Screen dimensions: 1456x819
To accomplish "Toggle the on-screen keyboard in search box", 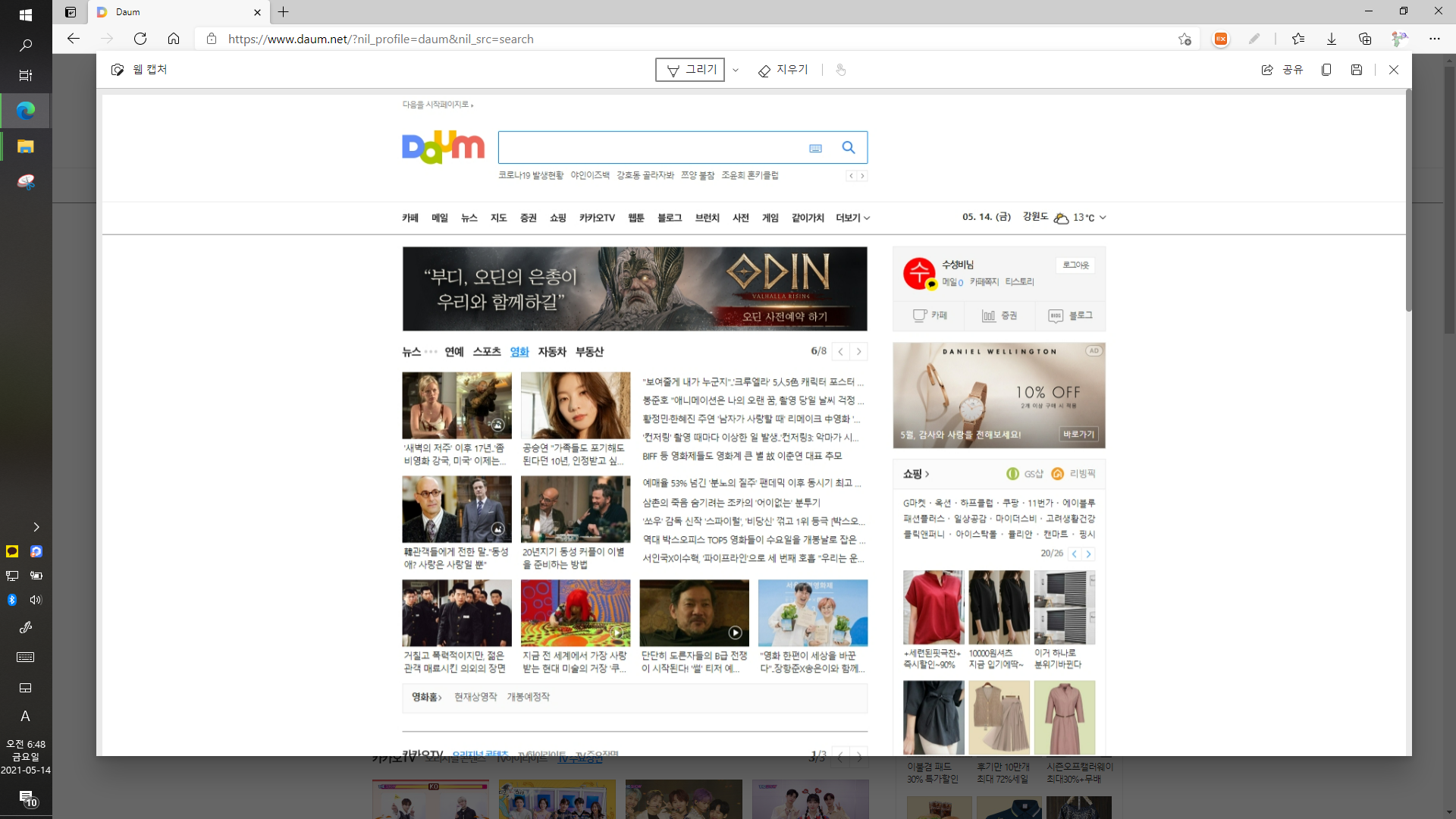I will tap(815, 149).
